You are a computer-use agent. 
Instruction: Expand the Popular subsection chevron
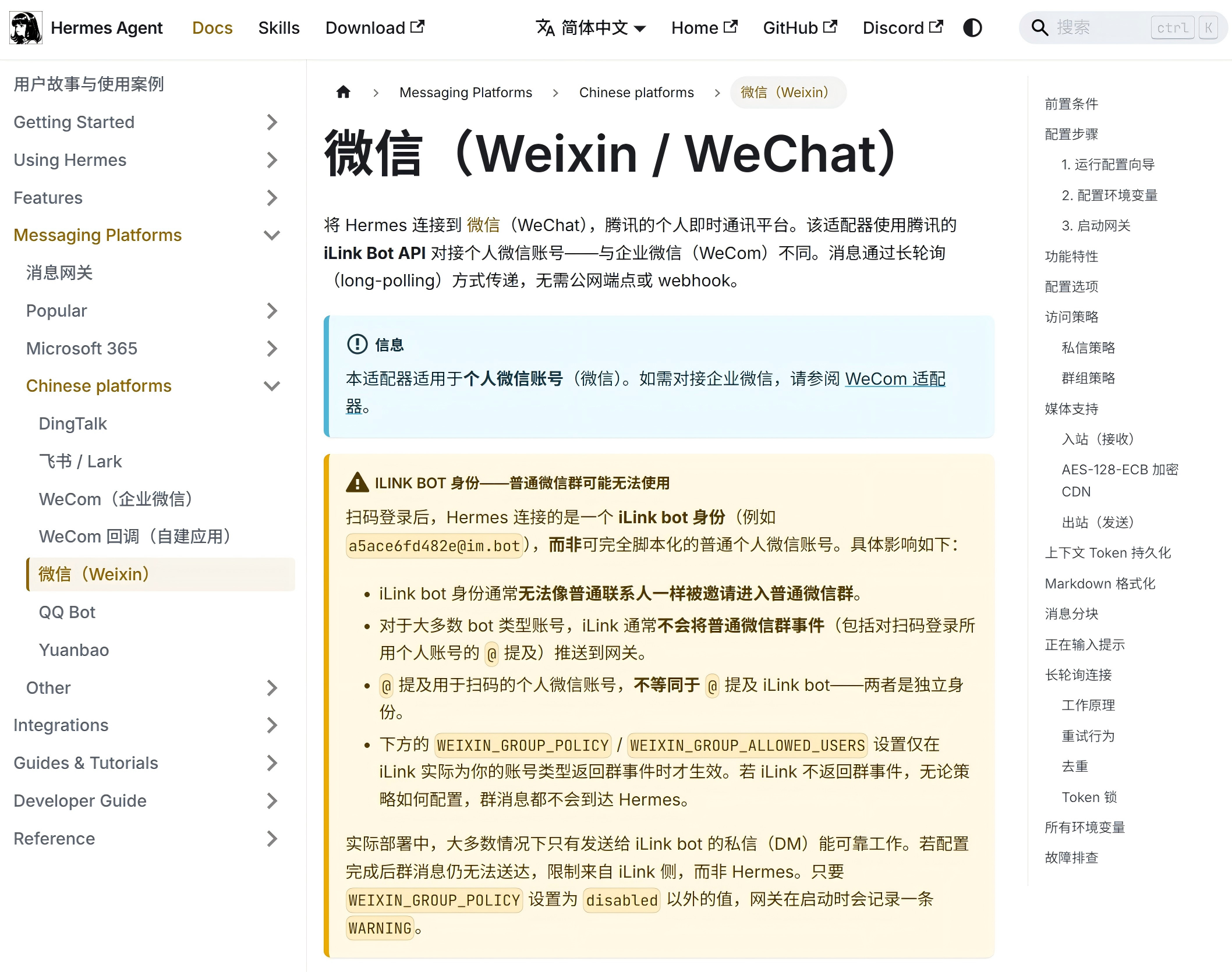(x=272, y=311)
